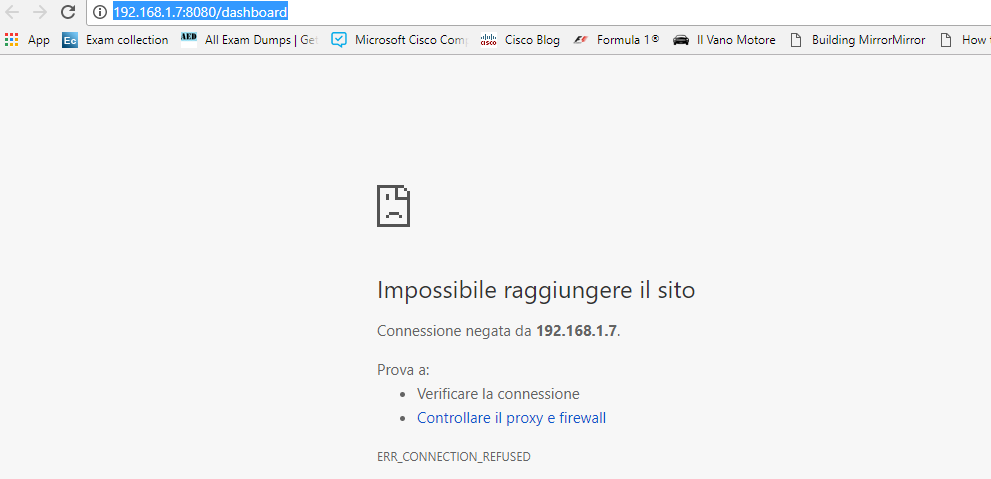Click the Prova a: label
Screen dimensions: 991x479
(x=403, y=370)
